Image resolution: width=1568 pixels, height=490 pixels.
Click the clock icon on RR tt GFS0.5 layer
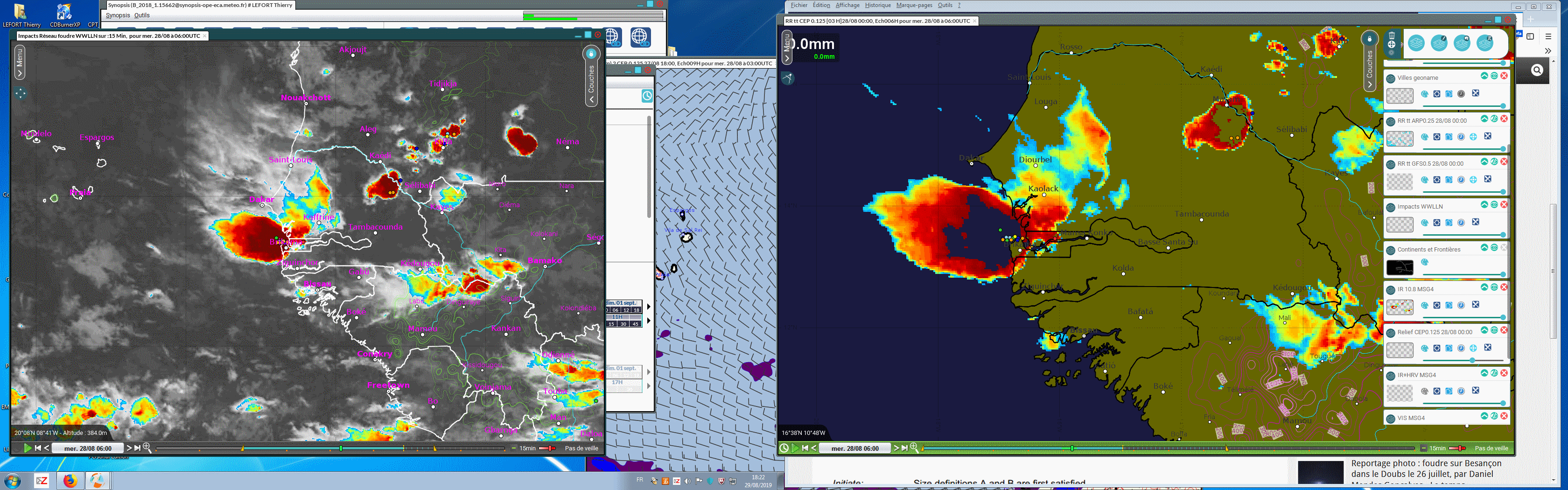[x=1462, y=180]
